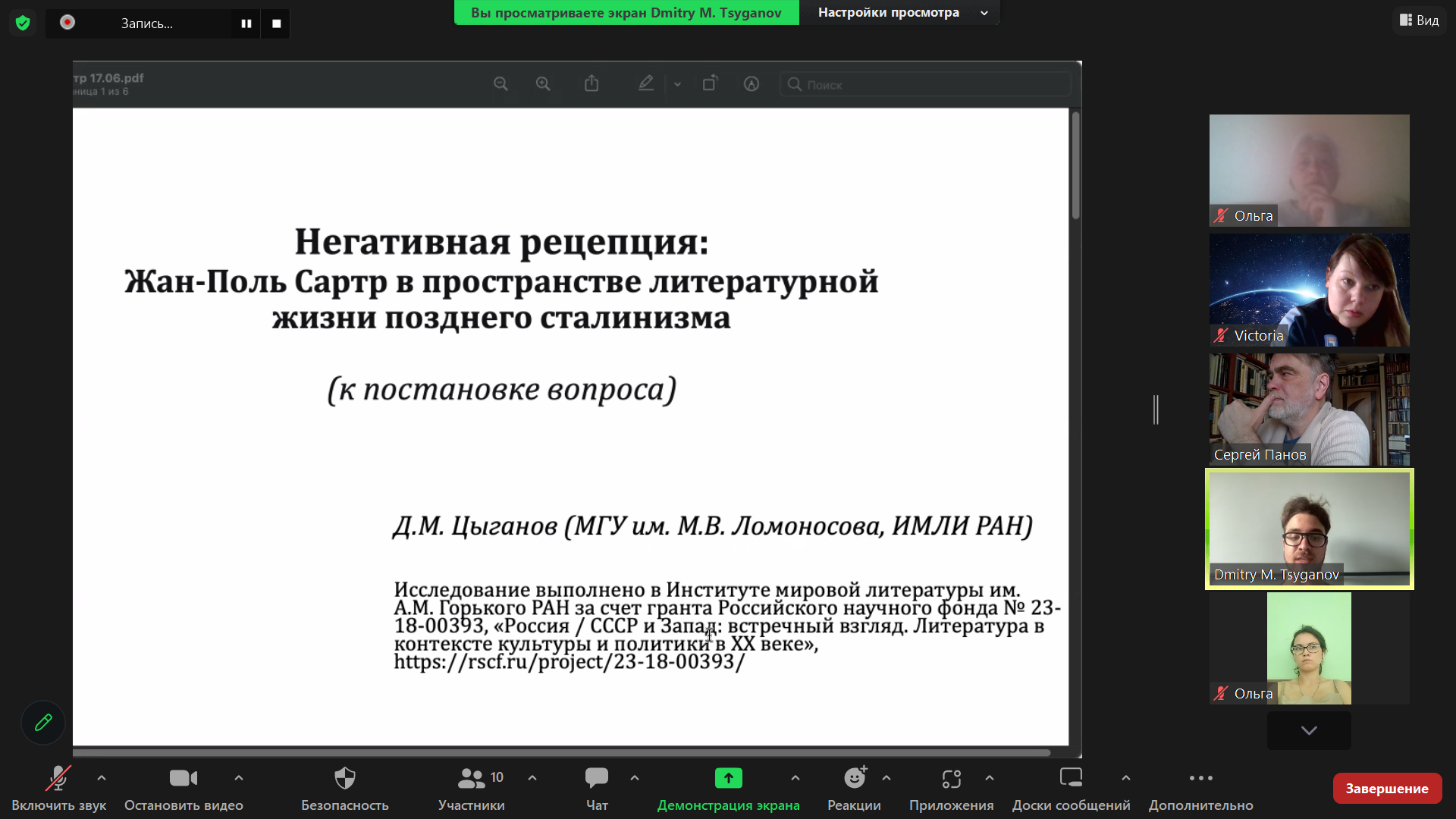
Task: Open the Безопасность security menu
Action: [345, 789]
